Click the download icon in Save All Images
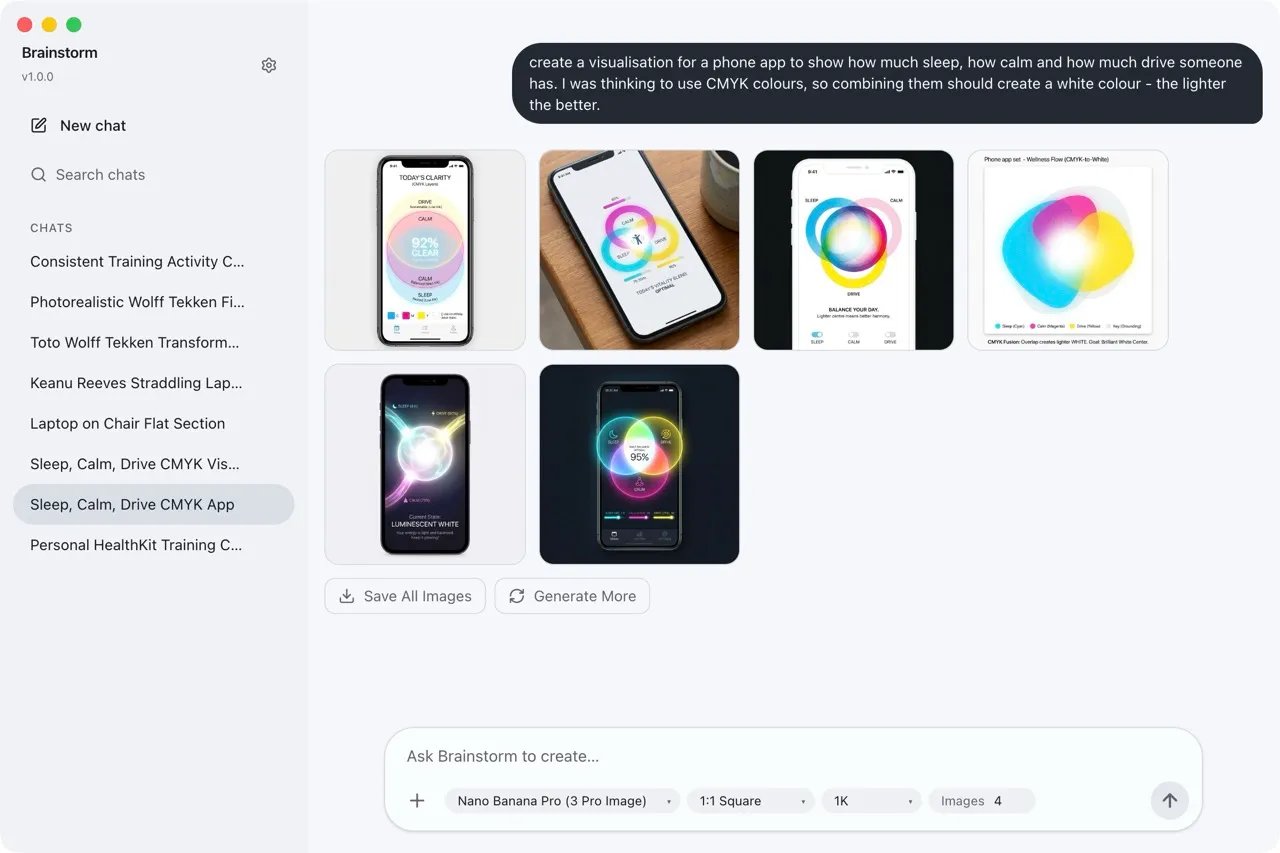1280x853 pixels. [x=347, y=596]
